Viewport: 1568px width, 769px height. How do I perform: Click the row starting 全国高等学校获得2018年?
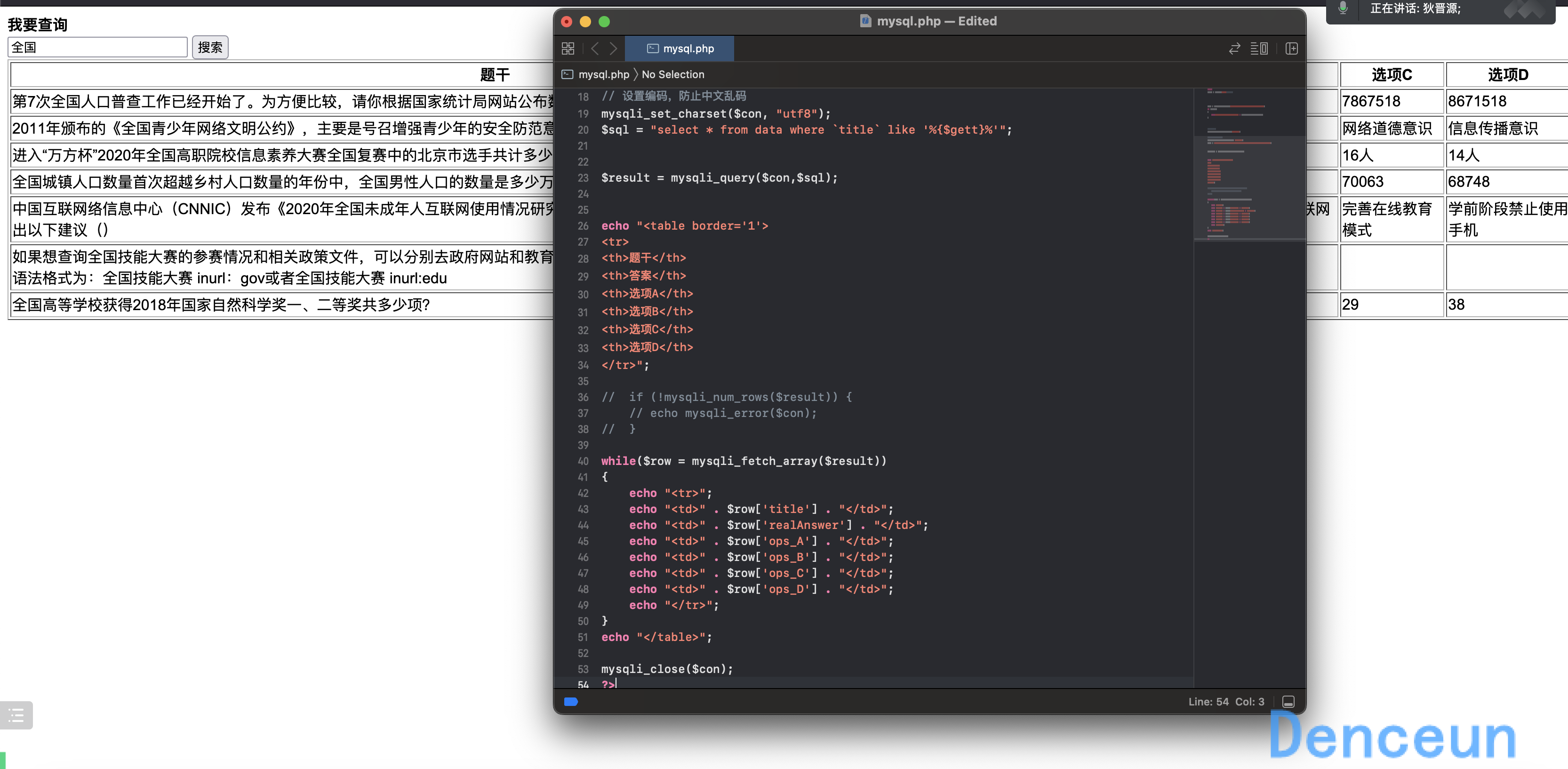coord(282,304)
